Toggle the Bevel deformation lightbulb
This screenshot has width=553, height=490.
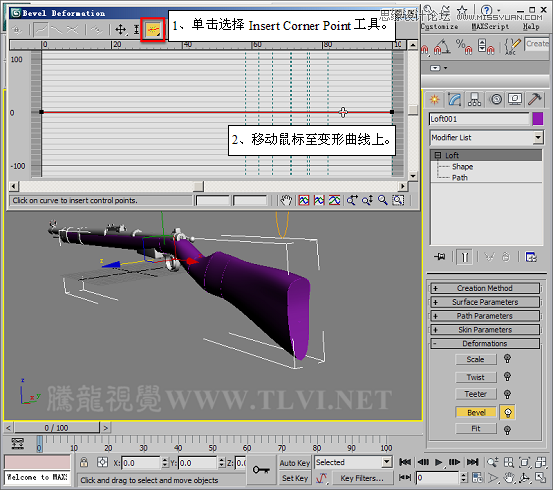pyautogui.click(x=508, y=412)
